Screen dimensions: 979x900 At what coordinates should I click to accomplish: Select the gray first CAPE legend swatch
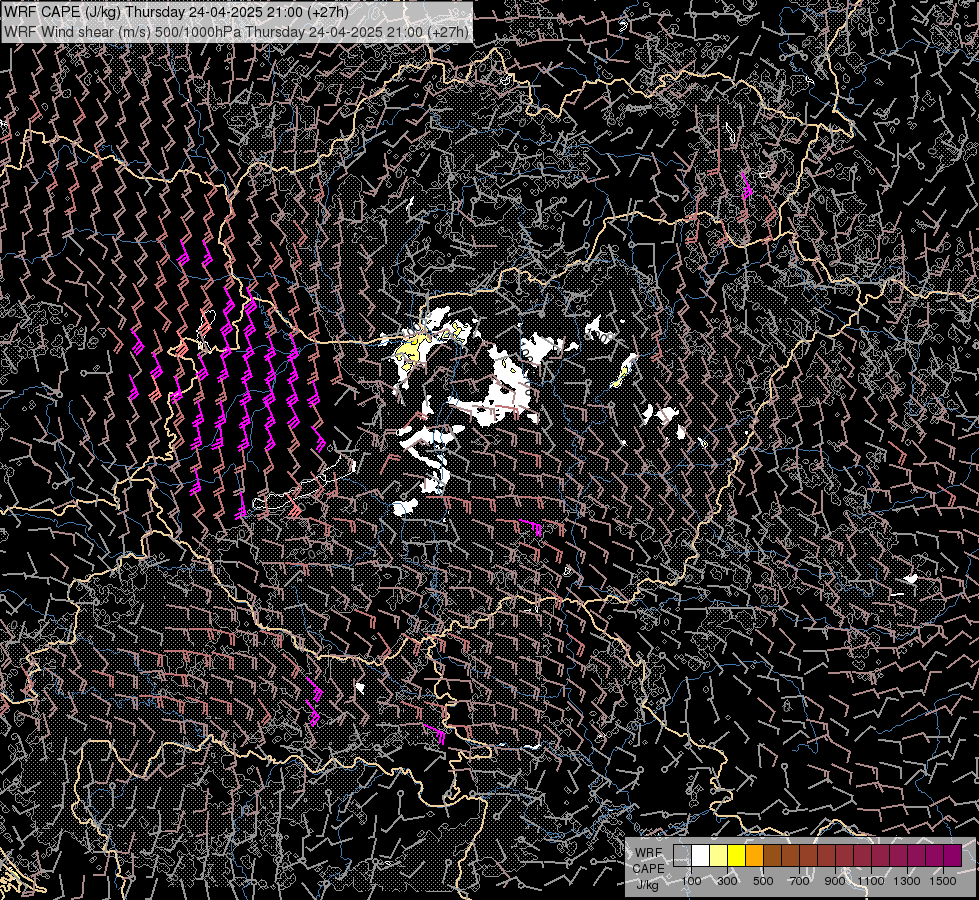tap(682, 856)
